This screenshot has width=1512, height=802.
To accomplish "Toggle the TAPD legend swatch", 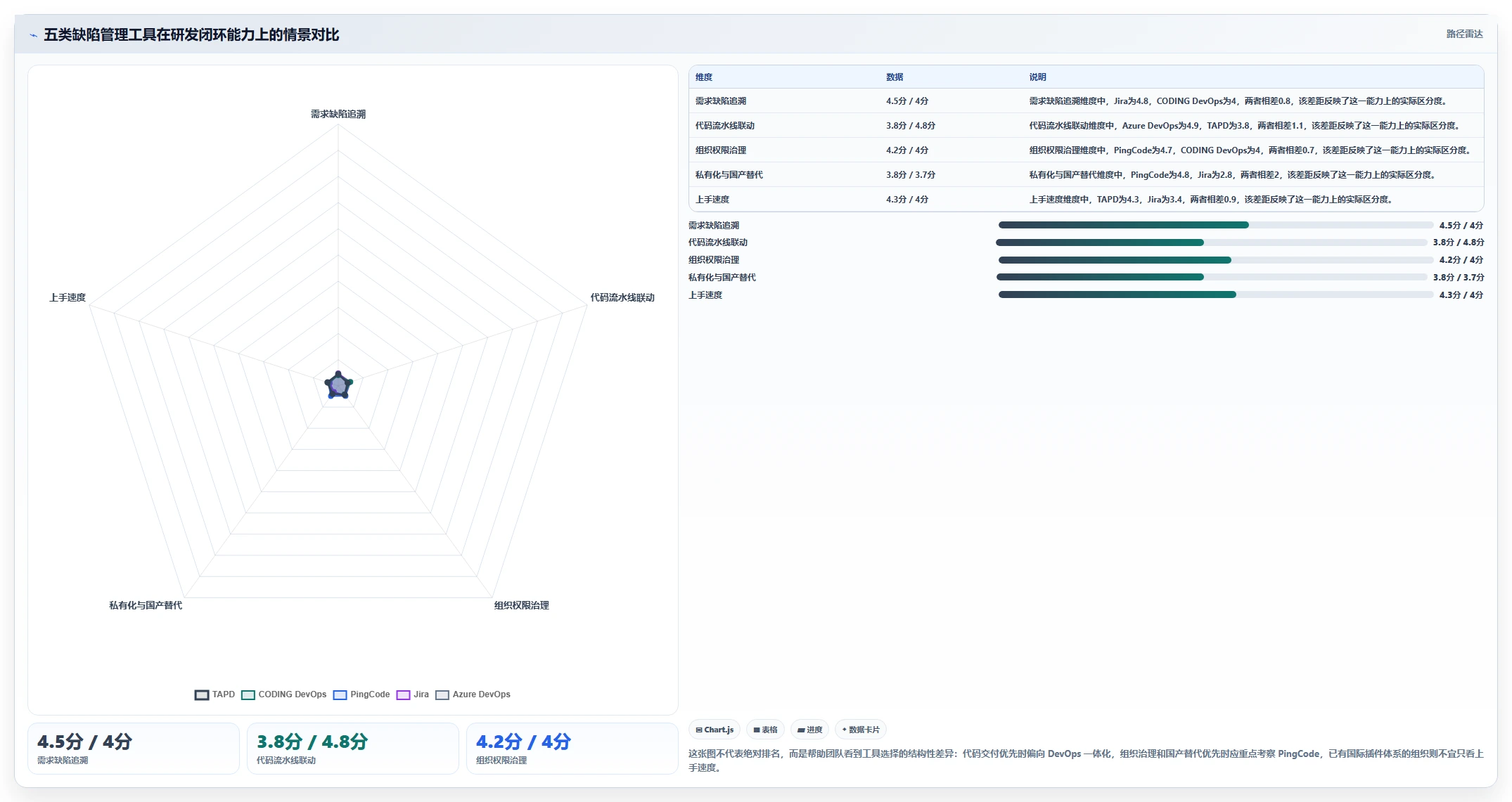I will click(202, 695).
